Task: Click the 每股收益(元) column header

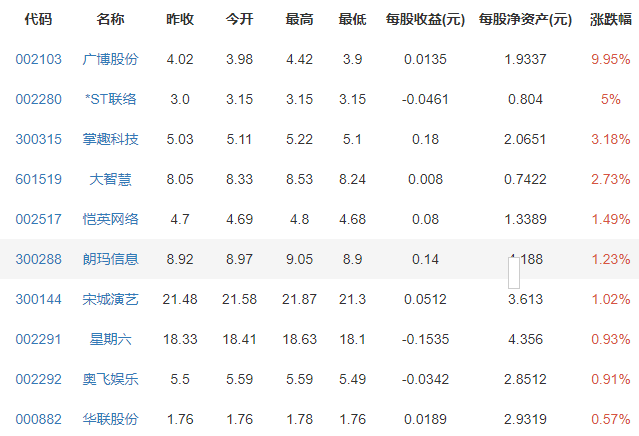Action: (425, 19)
